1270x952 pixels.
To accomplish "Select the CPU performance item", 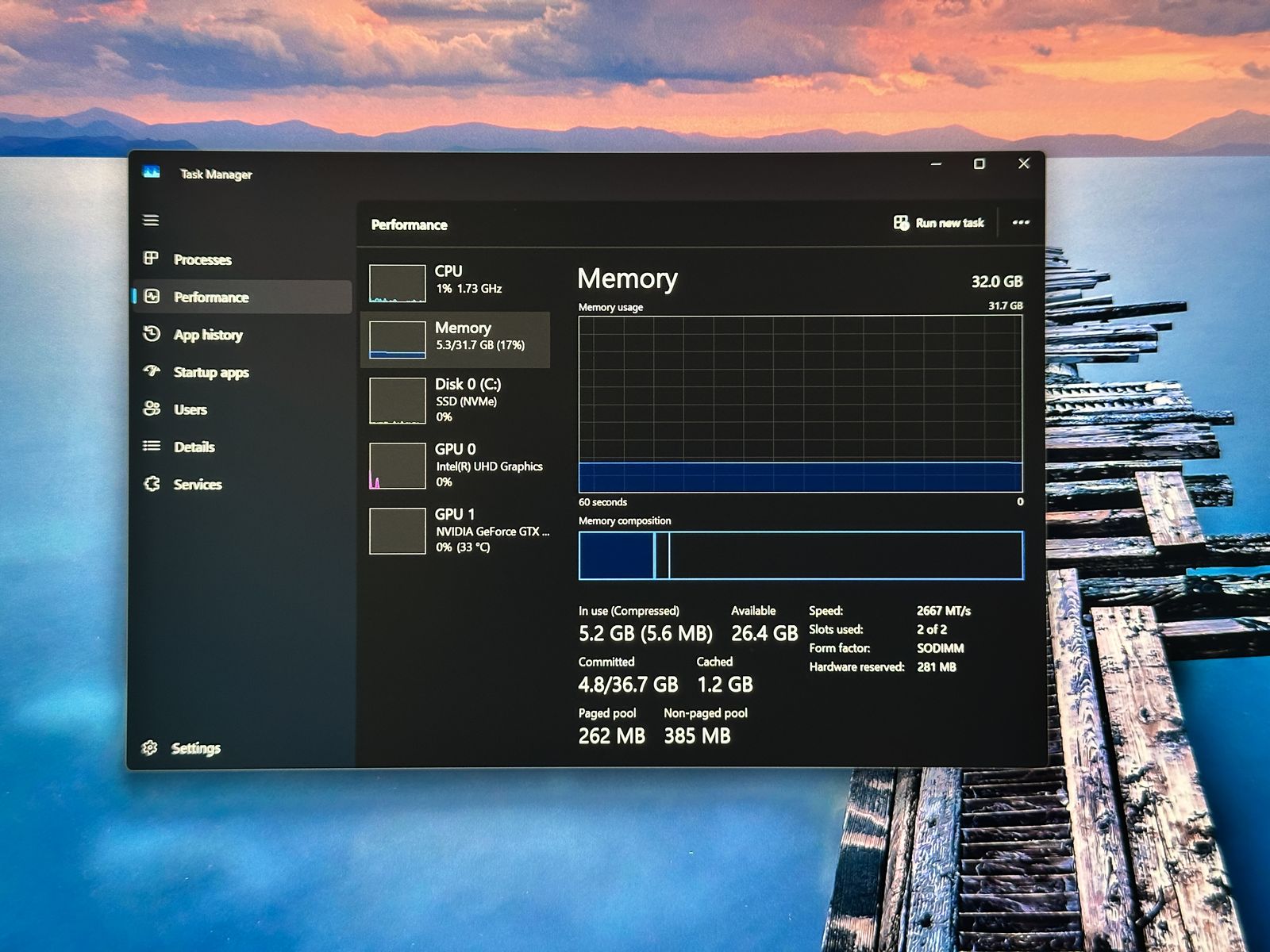I will click(455, 282).
